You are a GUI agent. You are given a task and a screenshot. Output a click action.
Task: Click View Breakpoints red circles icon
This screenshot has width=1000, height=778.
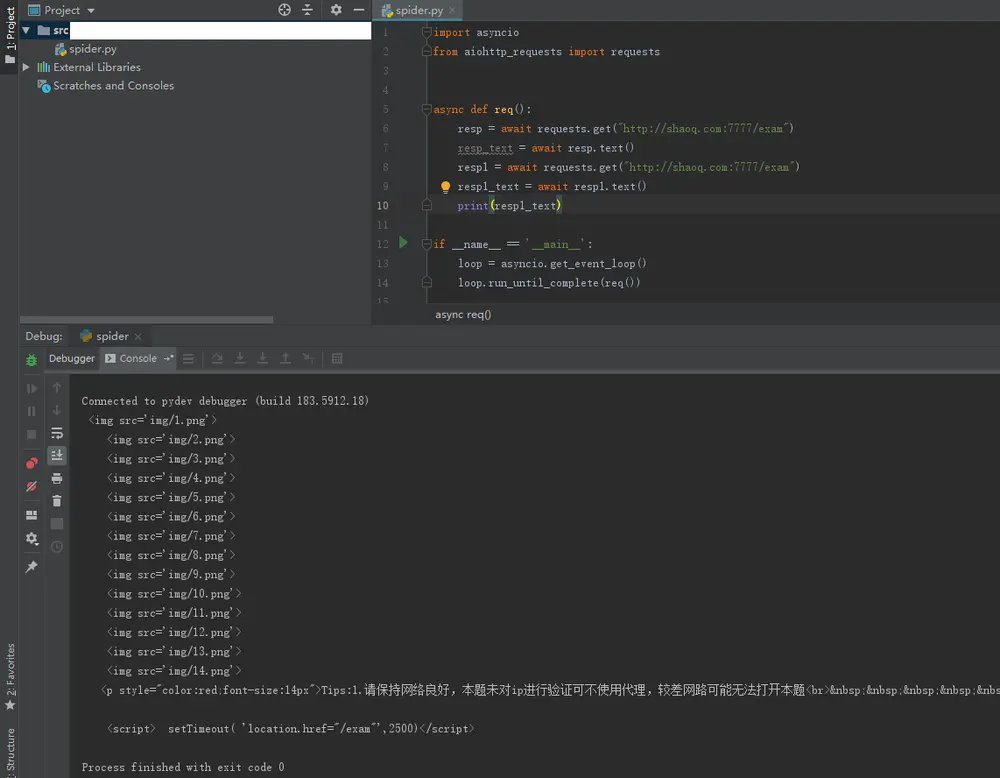pos(31,463)
